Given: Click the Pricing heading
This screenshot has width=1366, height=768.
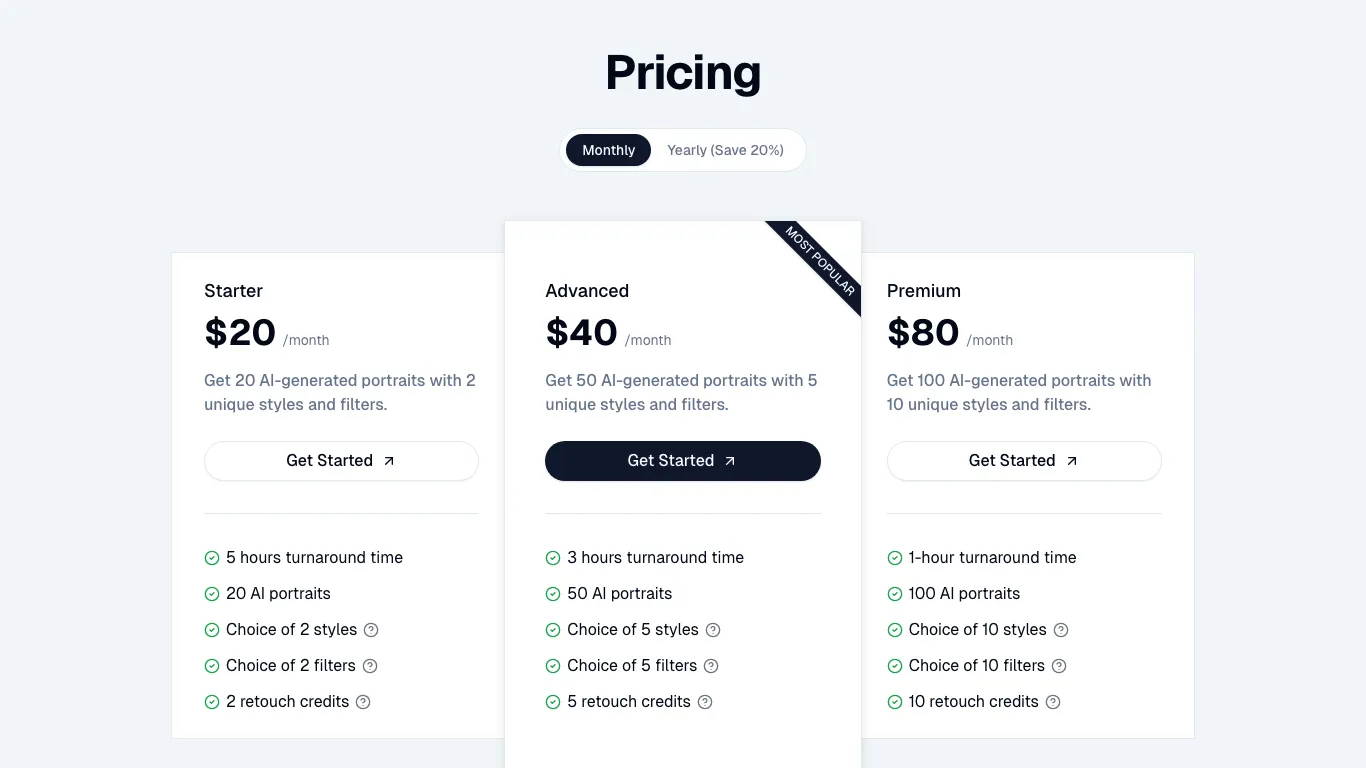Looking at the screenshot, I should click(x=682, y=72).
